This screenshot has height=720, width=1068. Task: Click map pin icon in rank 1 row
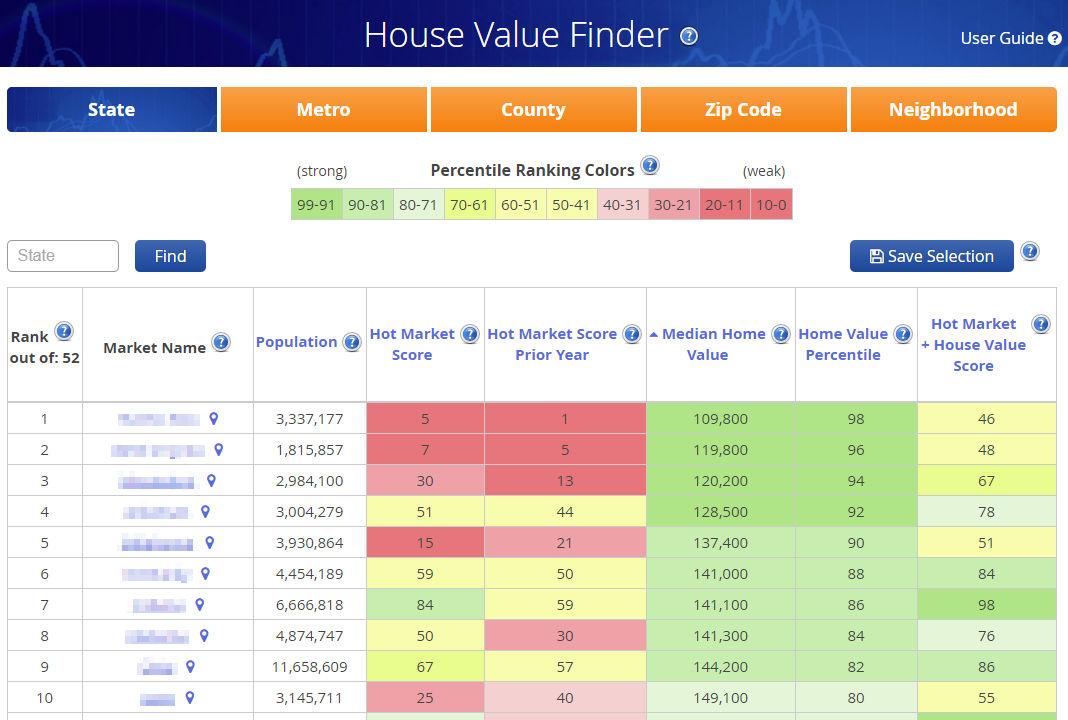(x=214, y=418)
